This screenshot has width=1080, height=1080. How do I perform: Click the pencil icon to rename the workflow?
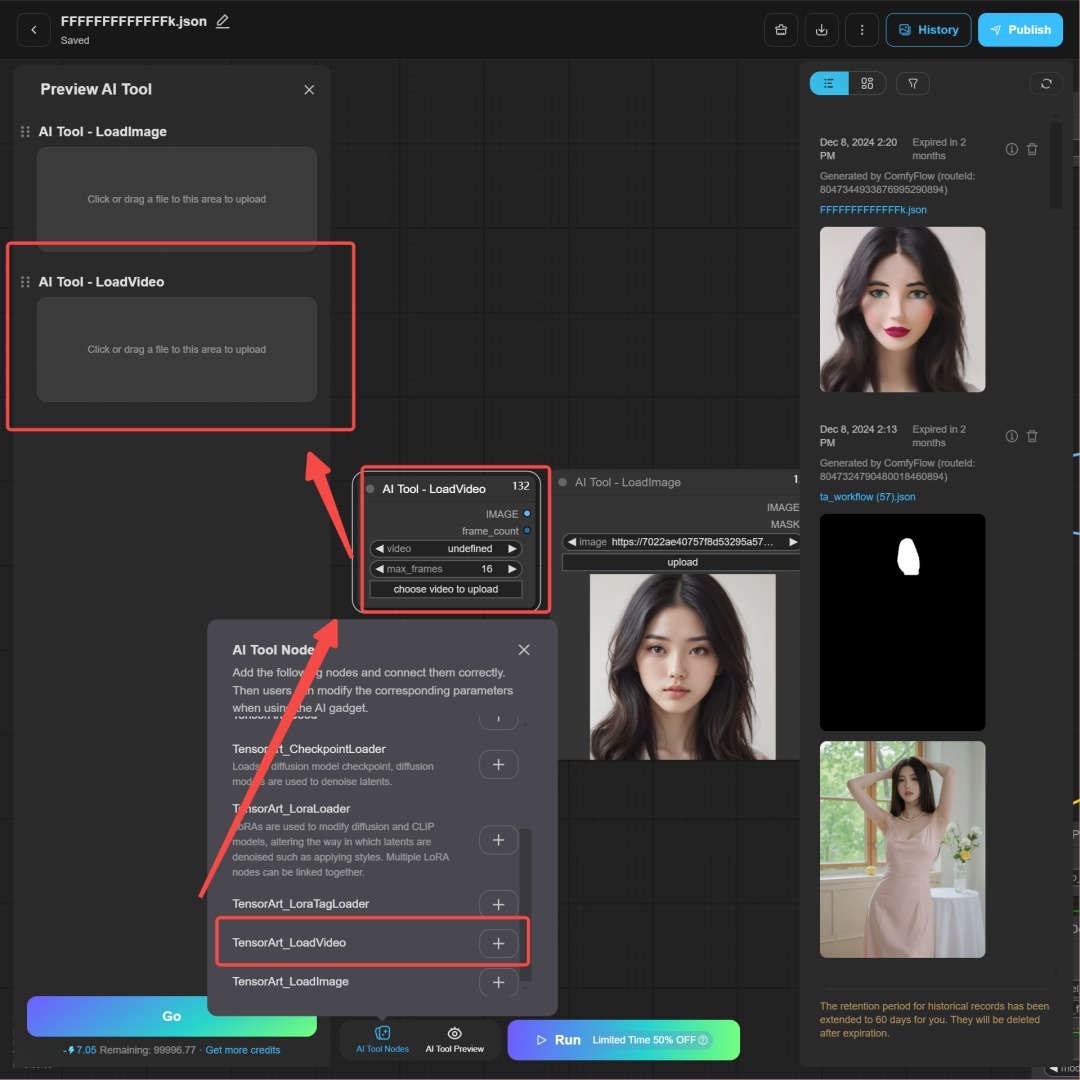pyautogui.click(x=222, y=21)
